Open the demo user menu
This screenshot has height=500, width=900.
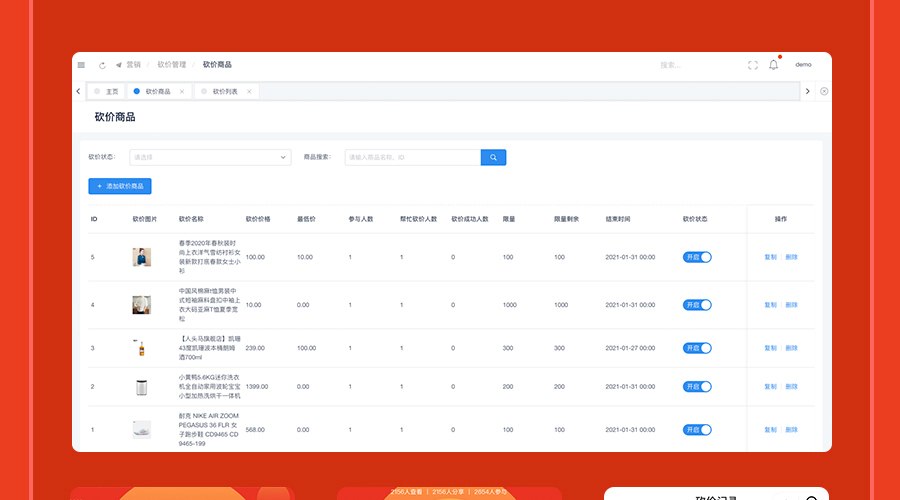click(x=803, y=65)
